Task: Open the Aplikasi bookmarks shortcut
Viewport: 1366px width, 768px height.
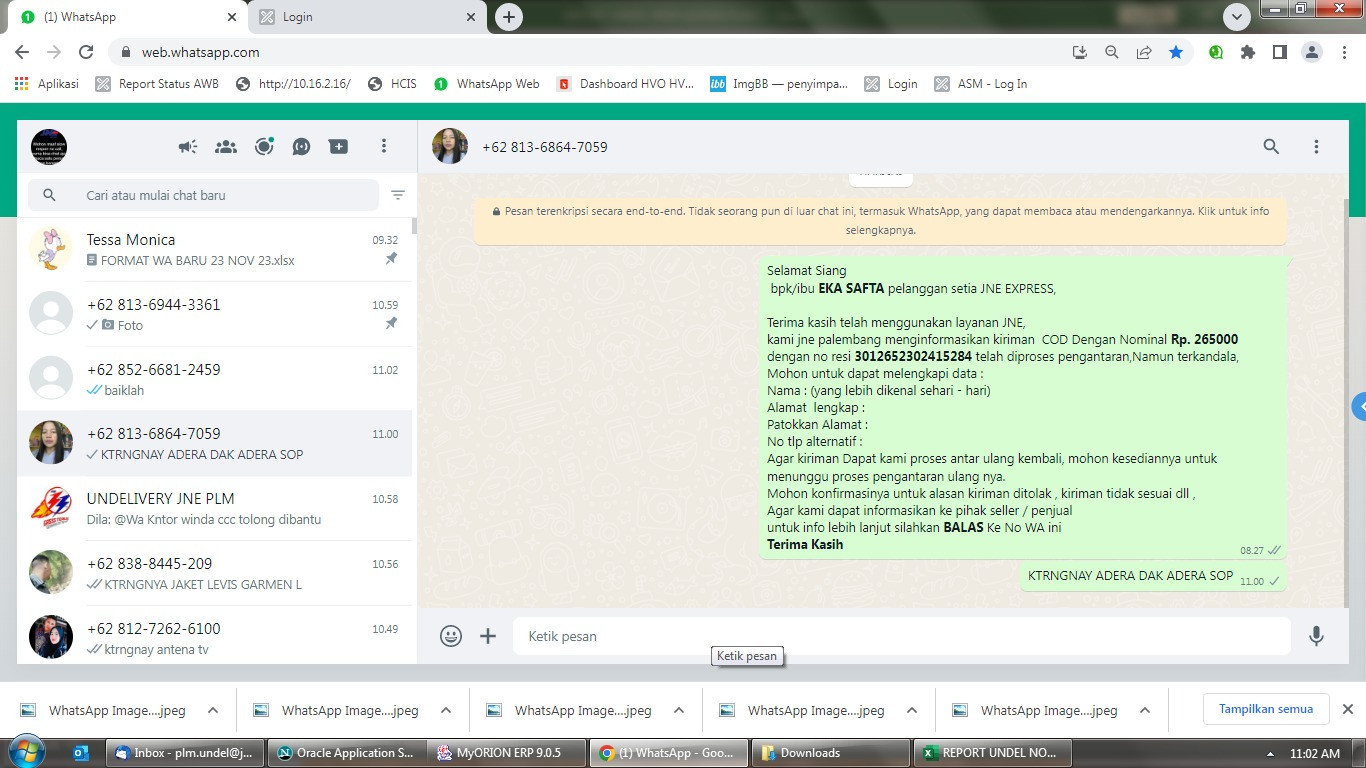Action: coord(47,84)
